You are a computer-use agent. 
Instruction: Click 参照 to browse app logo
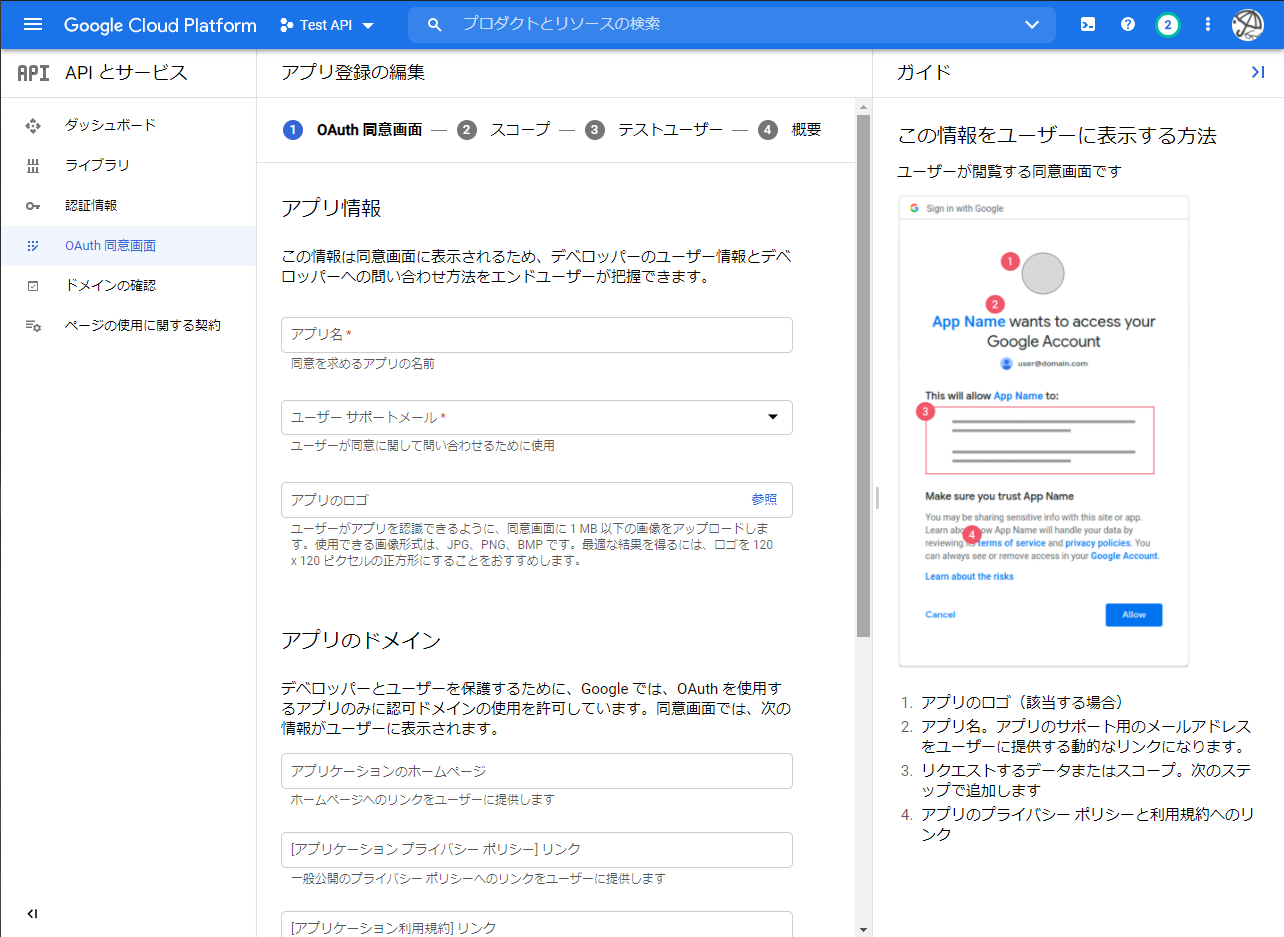(x=764, y=499)
